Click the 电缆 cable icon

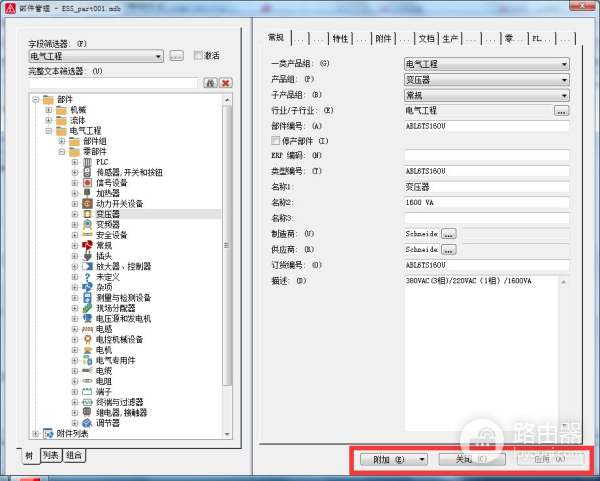point(87,371)
